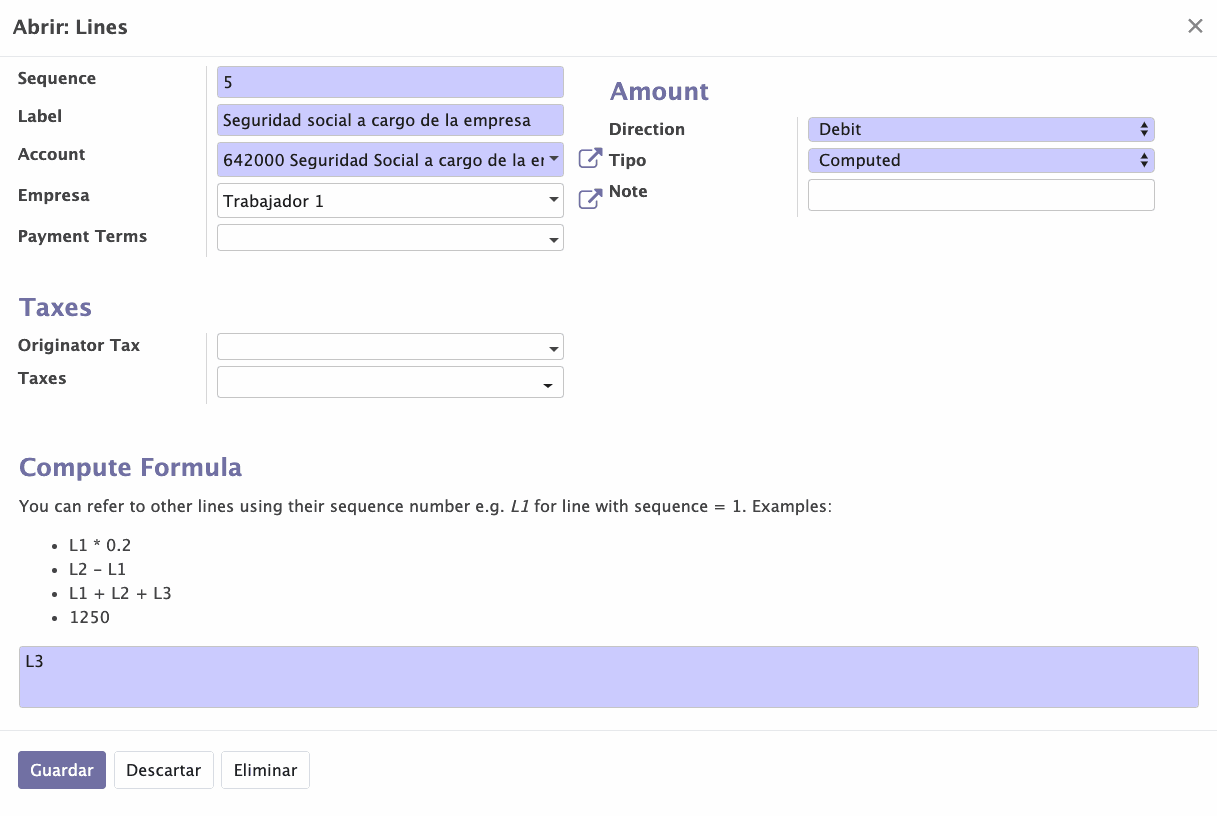Change the Direction select set to Debit
This screenshot has width=1217, height=816.
(x=981, y=129)
